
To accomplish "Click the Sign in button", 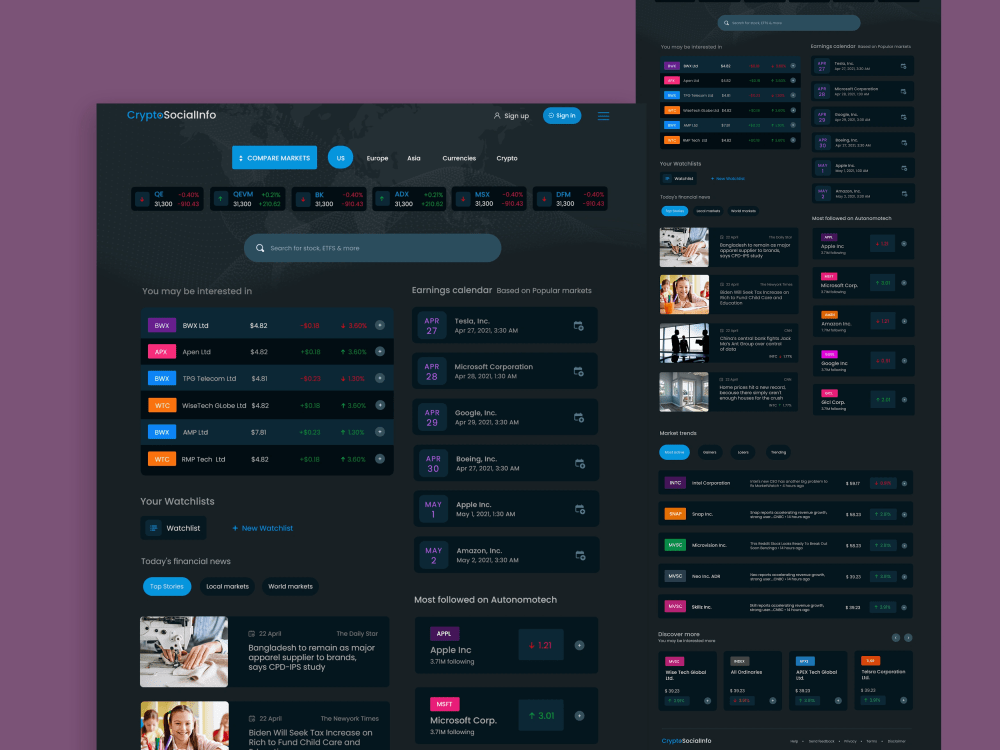I will coord(562,115).
